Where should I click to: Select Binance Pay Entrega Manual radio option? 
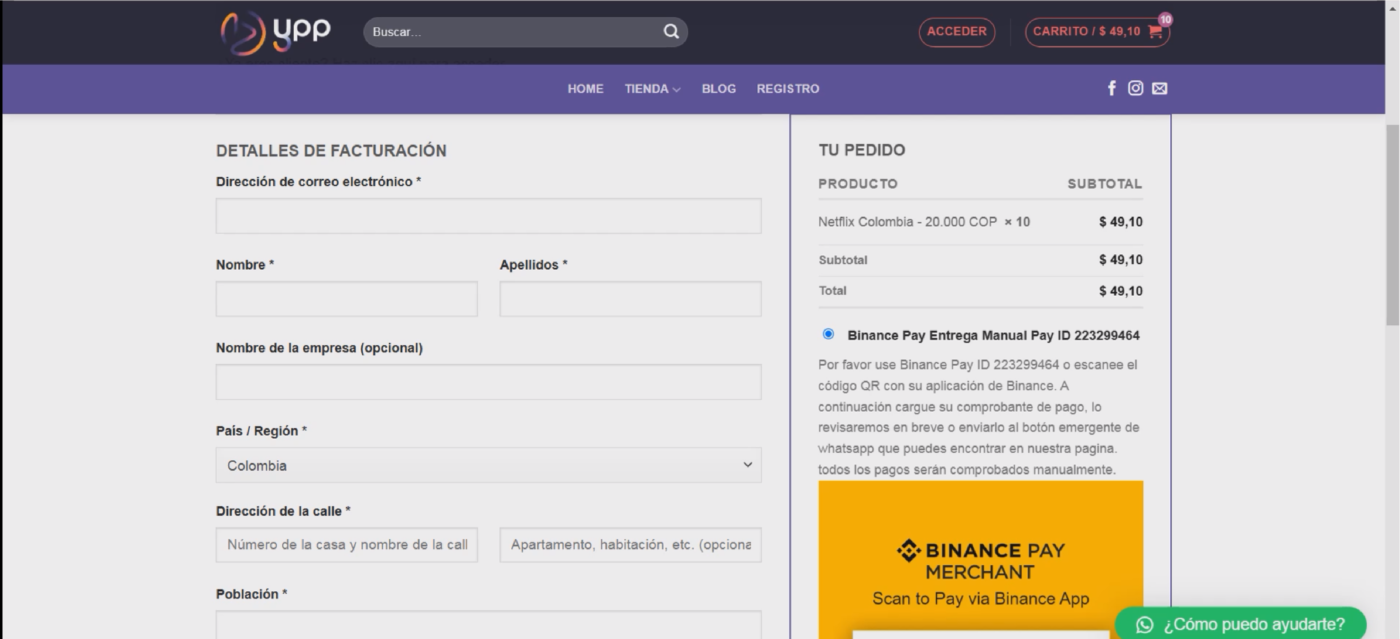pos(828,334)
